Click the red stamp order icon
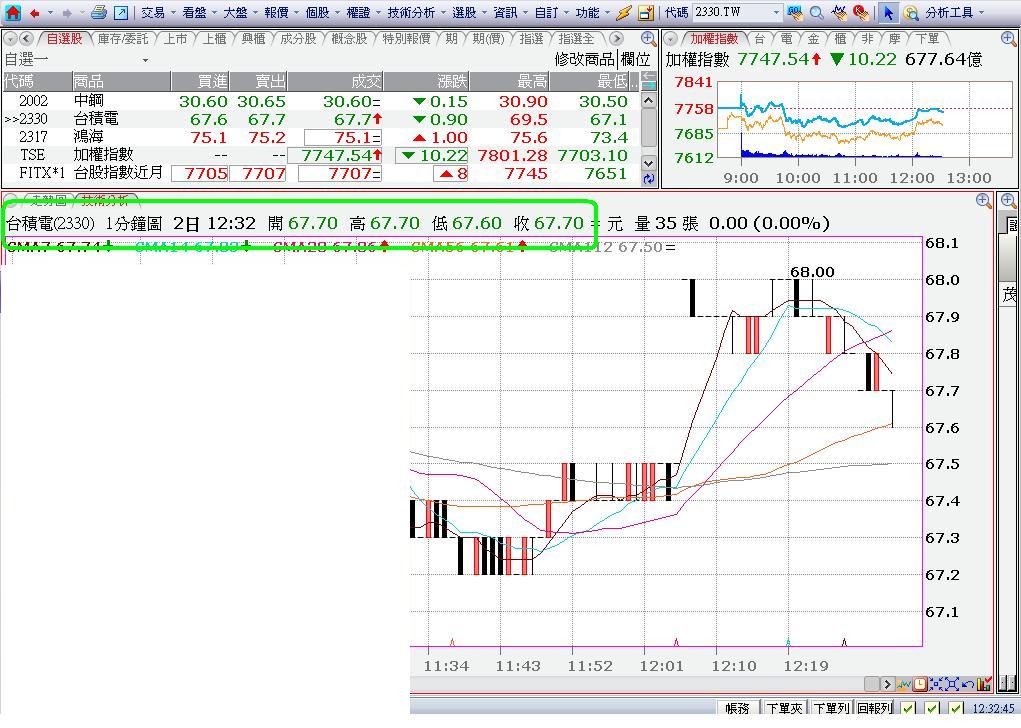 [861, 12]
